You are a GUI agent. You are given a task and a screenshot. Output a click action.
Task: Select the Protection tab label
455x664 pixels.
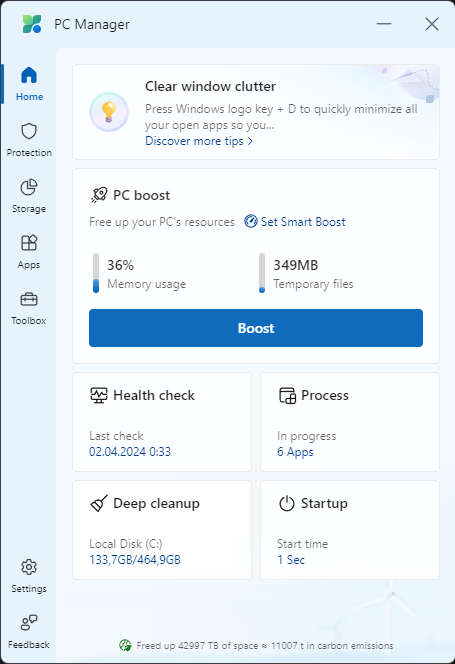(29, 152)
